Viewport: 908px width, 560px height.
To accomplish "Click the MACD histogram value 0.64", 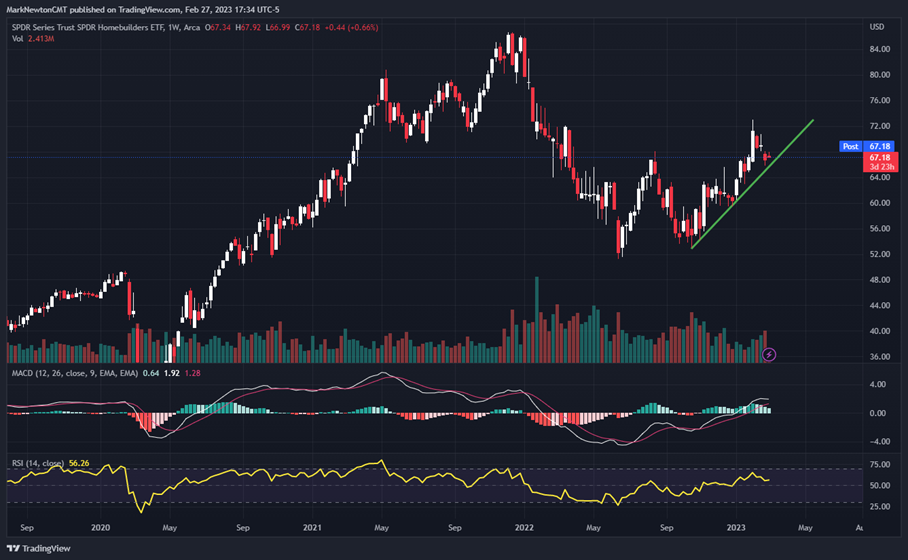I will (x=151, y=373).
